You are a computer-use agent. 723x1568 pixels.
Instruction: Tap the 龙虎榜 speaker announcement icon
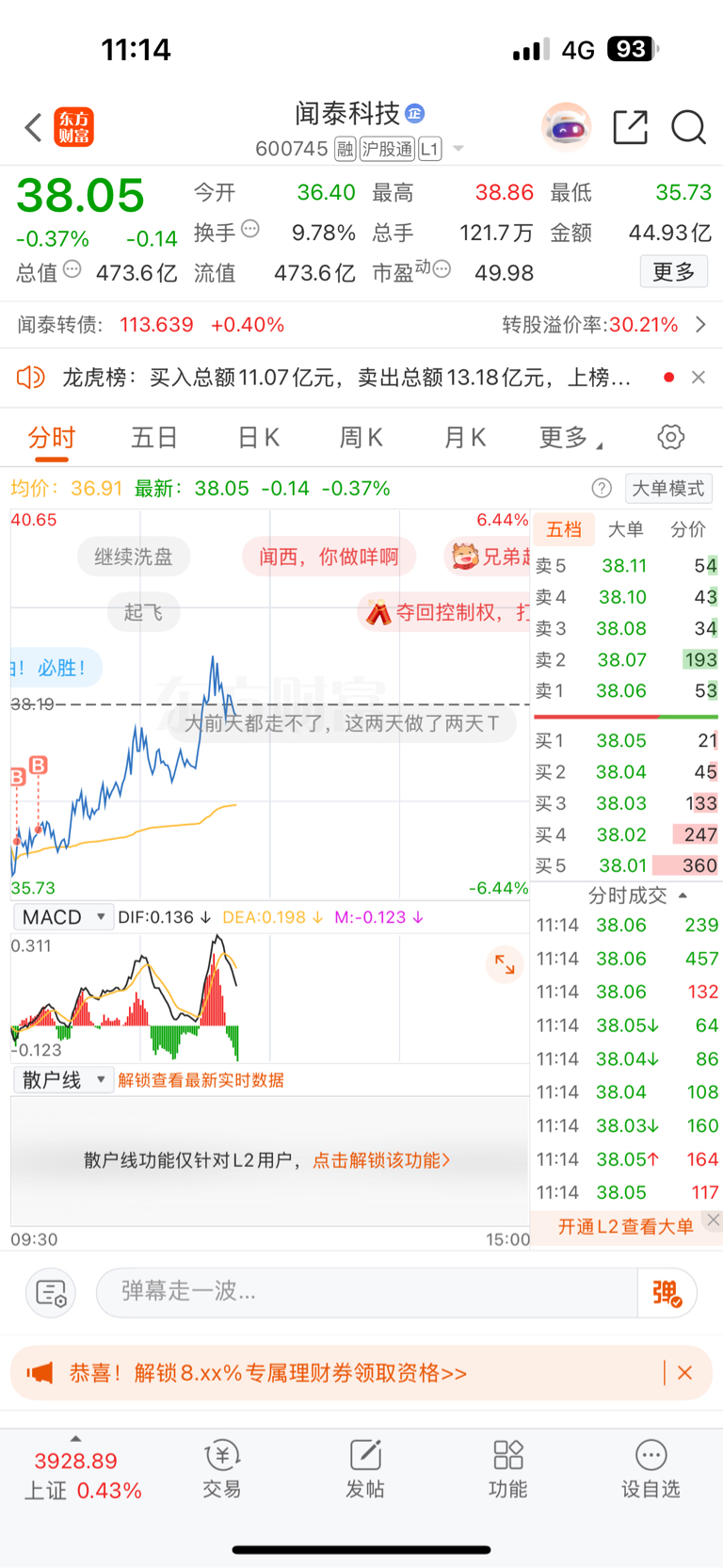point(31,378)
